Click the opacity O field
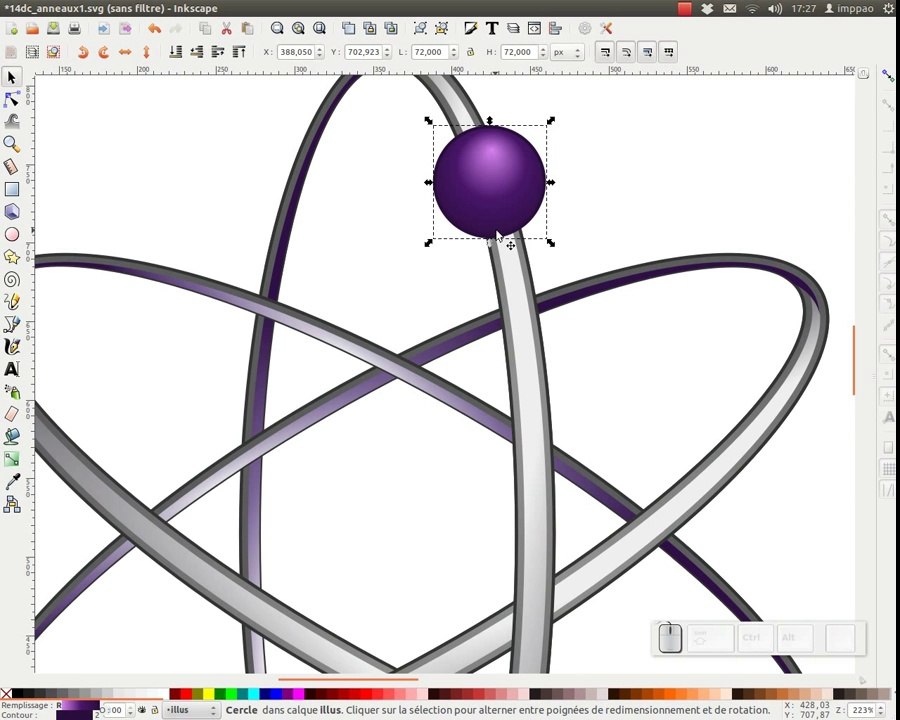The height and width of the screenshot is (720, 900). click(115, 710)
